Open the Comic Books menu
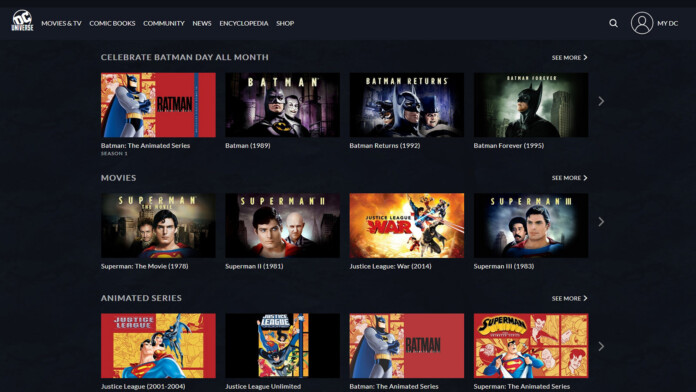 click(112, 23)
